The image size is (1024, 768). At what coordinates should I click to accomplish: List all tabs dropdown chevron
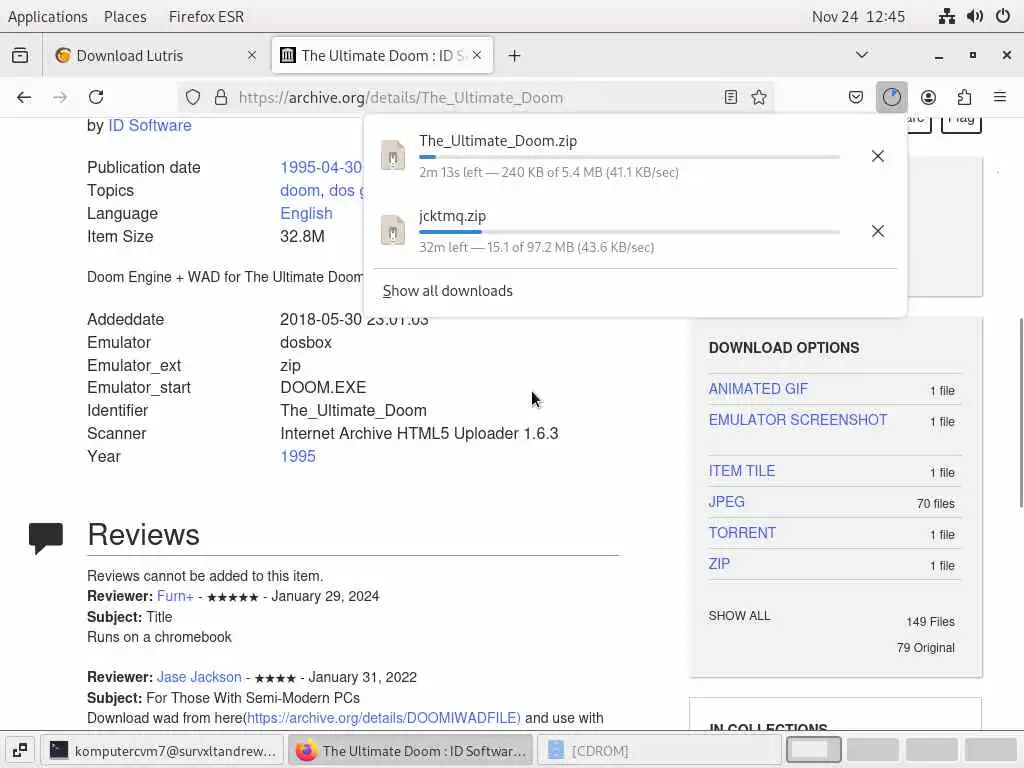(862, 56)
